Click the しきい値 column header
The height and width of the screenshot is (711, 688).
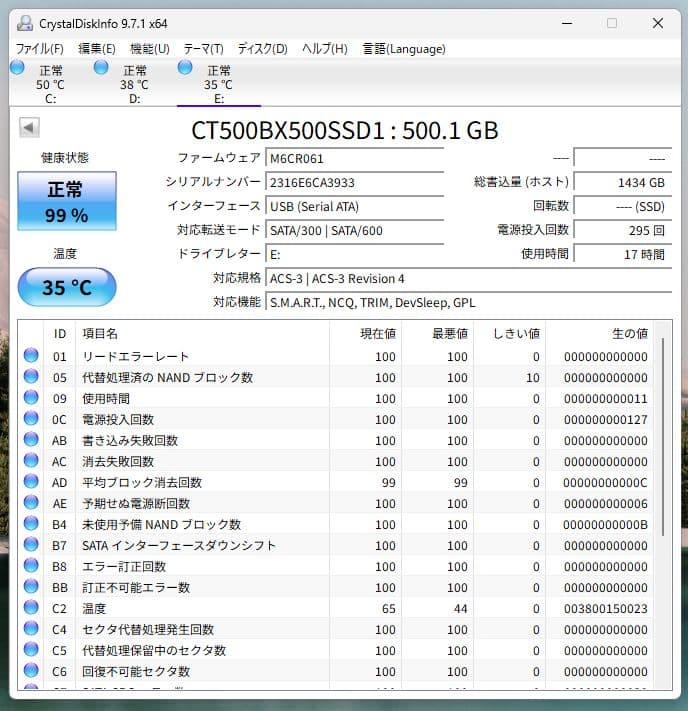(x=510, y=334)
